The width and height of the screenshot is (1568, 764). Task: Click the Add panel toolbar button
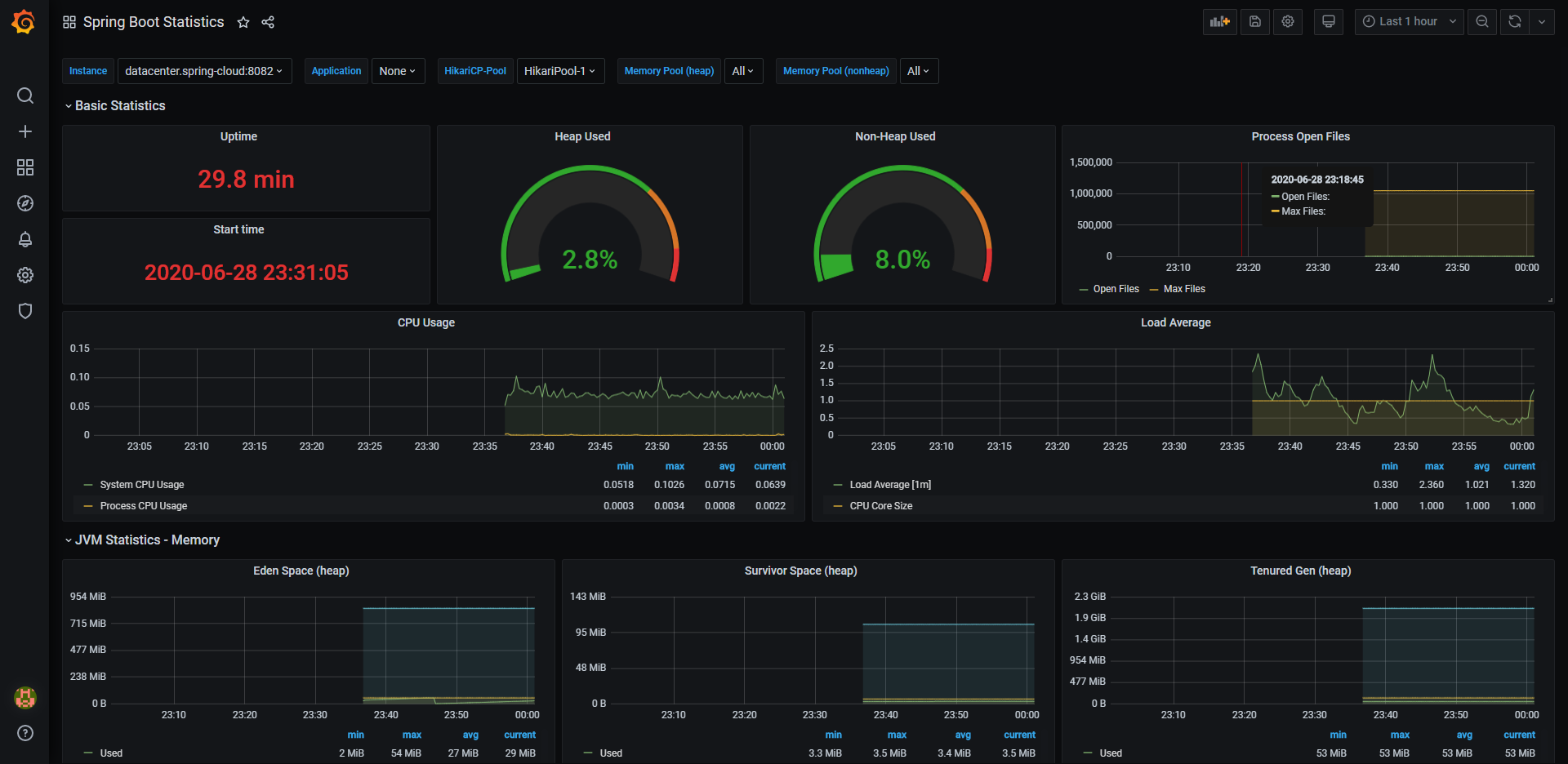[1219, 22]
